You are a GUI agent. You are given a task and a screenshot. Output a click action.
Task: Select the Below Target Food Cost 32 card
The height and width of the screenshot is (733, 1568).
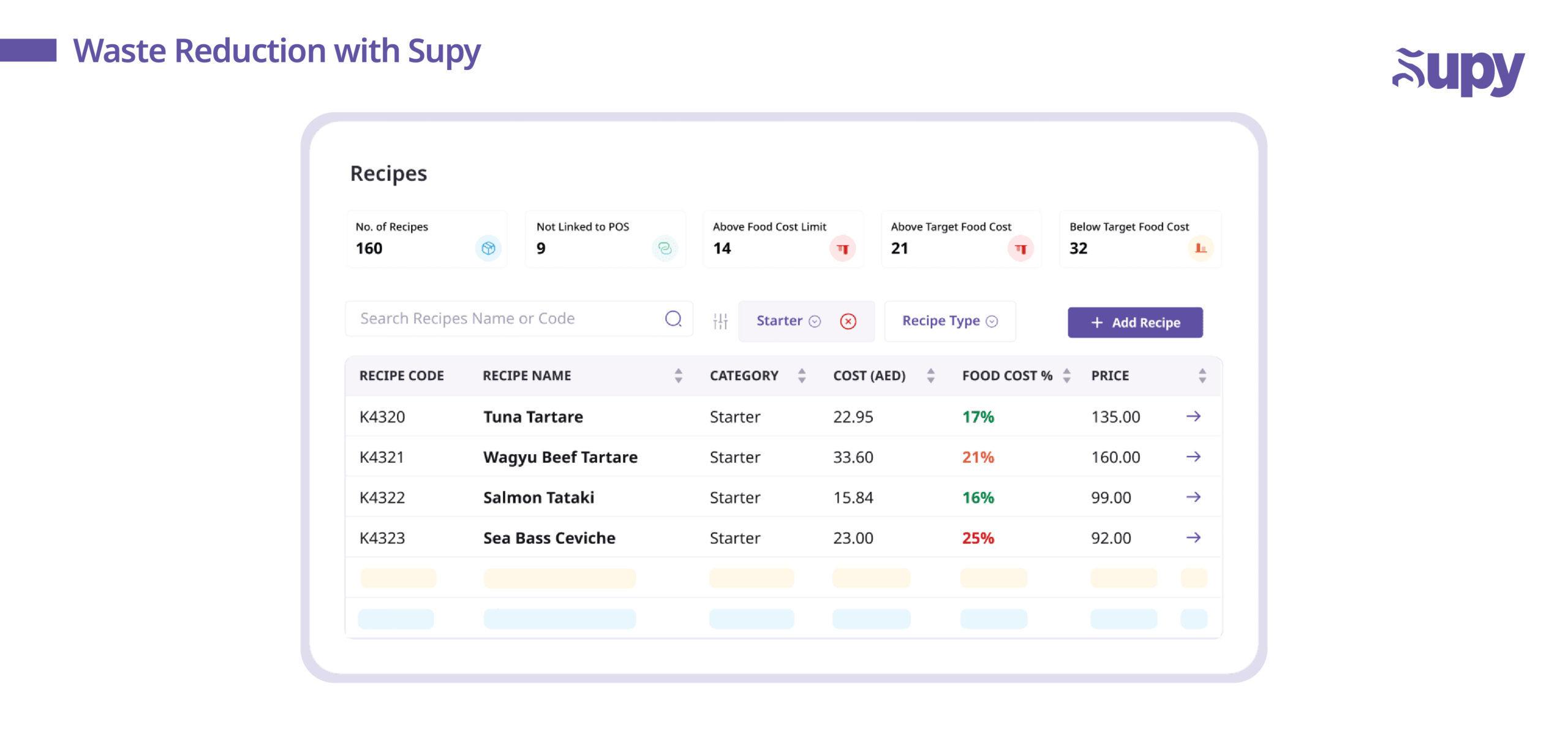click(1140, 239)
